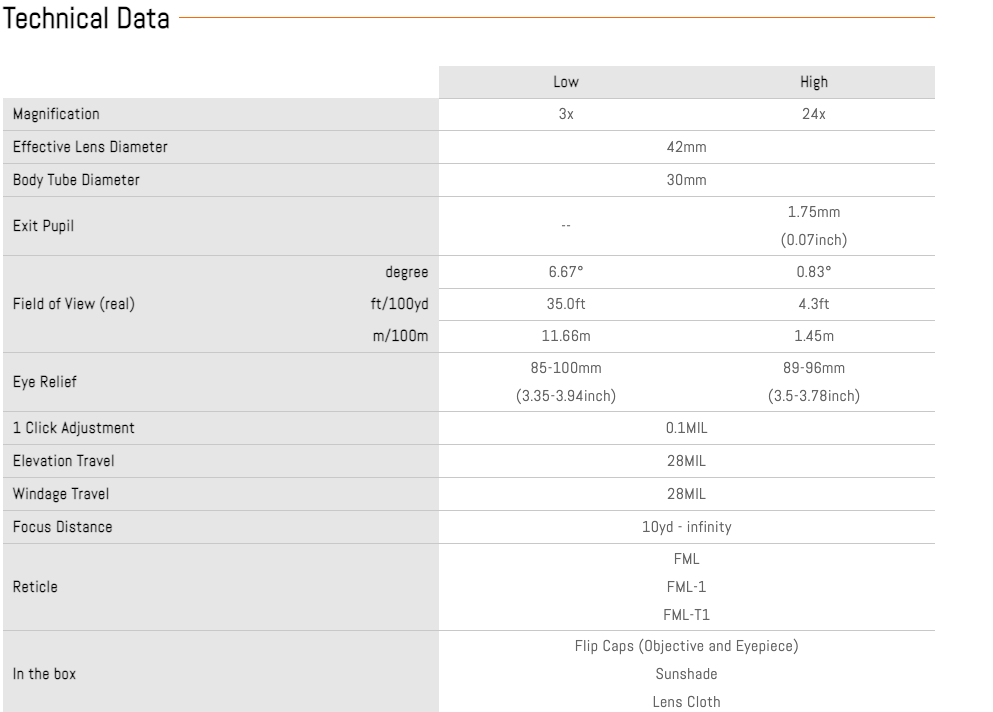Screen dimensions: 993x712
Task: Click the 6.67° field of view value
Action: click(565, 270)
